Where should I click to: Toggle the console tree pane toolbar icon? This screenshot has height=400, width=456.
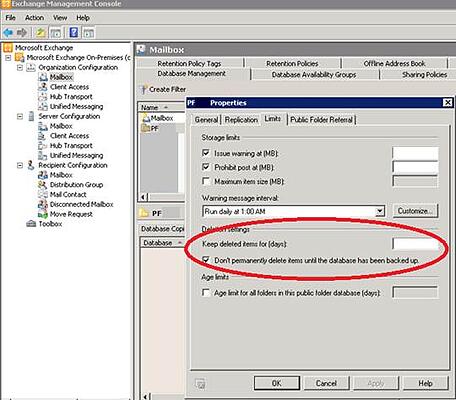click(55, 32)
